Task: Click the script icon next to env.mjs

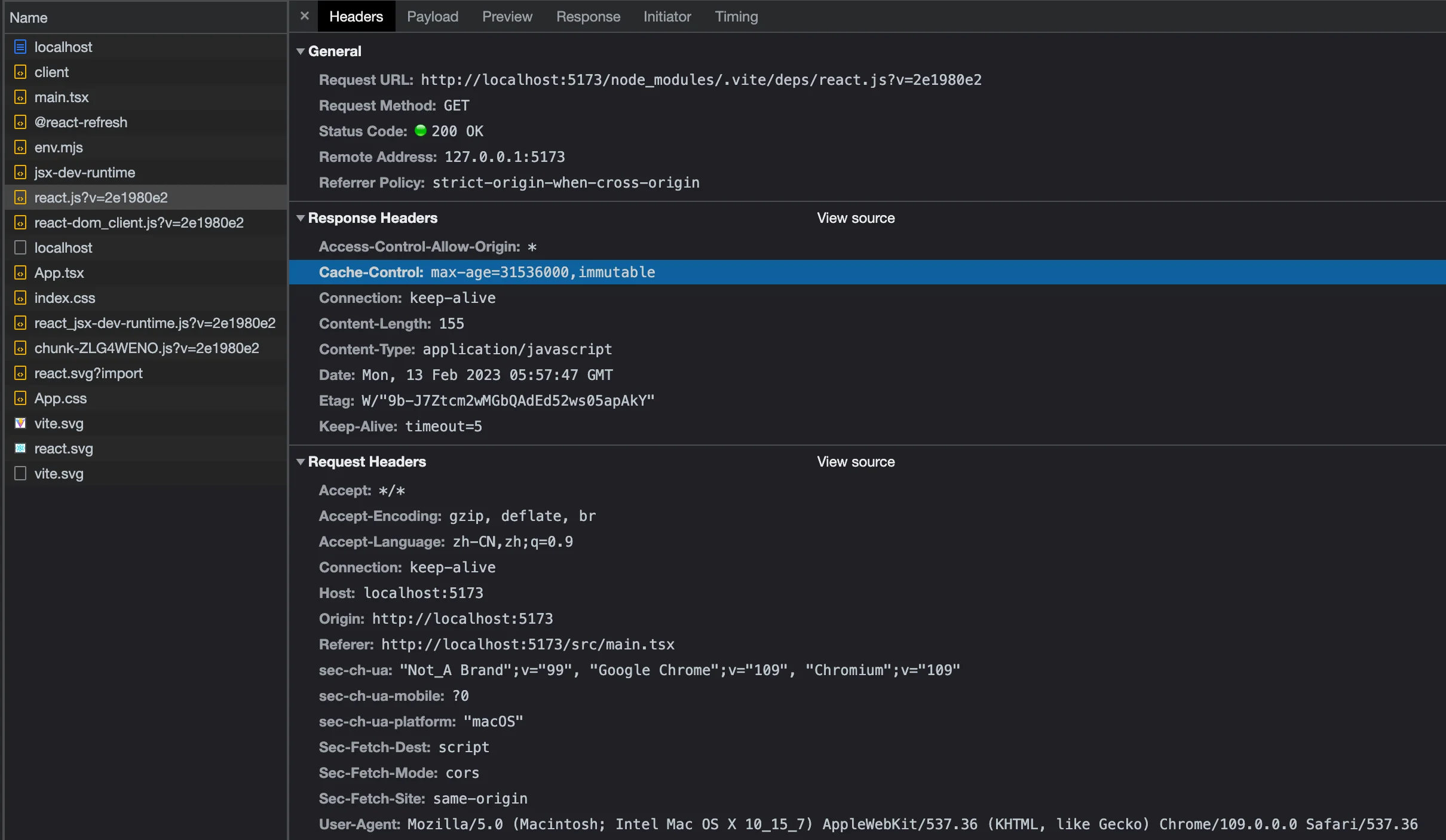Action: pos(20,147)
